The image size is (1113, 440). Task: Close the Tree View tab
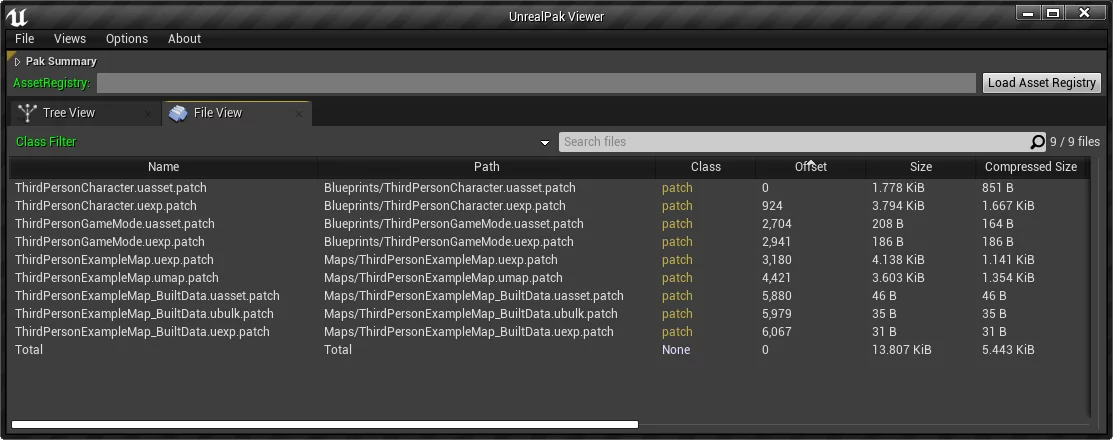pos(148,114)
